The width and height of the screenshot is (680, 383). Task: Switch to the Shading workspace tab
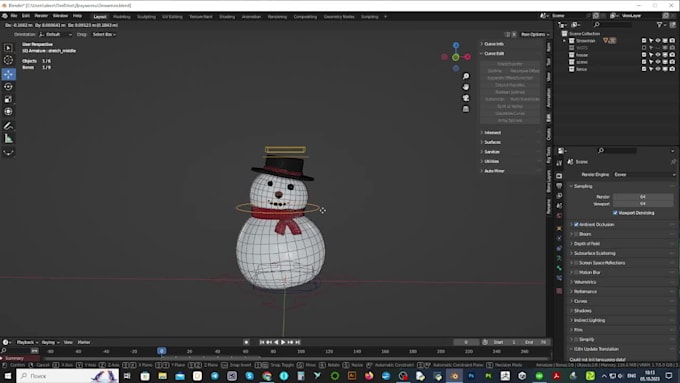227,17
